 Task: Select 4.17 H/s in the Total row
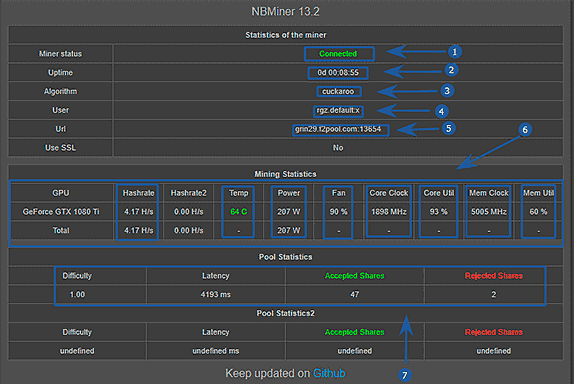[138, 230]
